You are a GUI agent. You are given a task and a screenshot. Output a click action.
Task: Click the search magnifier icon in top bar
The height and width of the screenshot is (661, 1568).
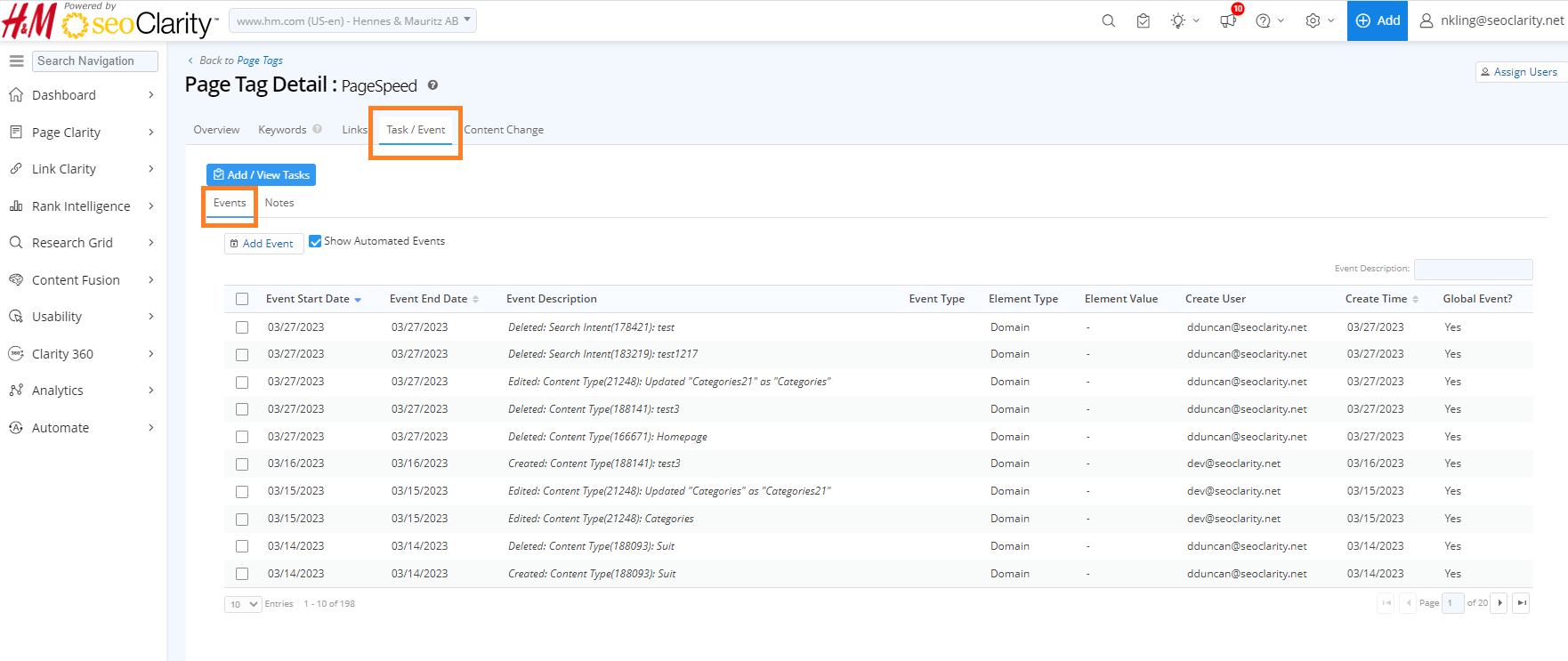coord(1108,20)
